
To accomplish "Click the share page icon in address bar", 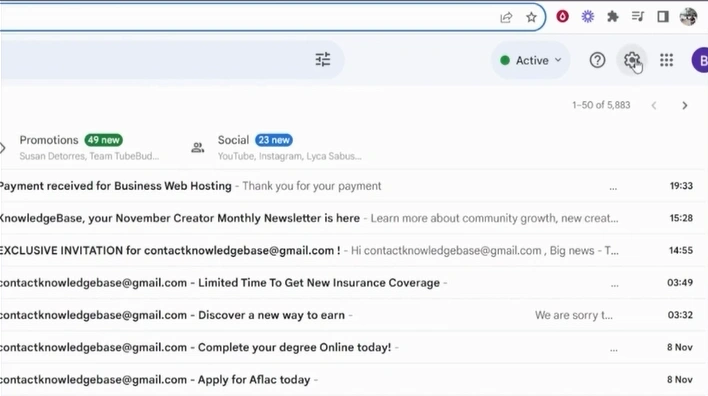I will pyautogui.click(x=506, y=17).
